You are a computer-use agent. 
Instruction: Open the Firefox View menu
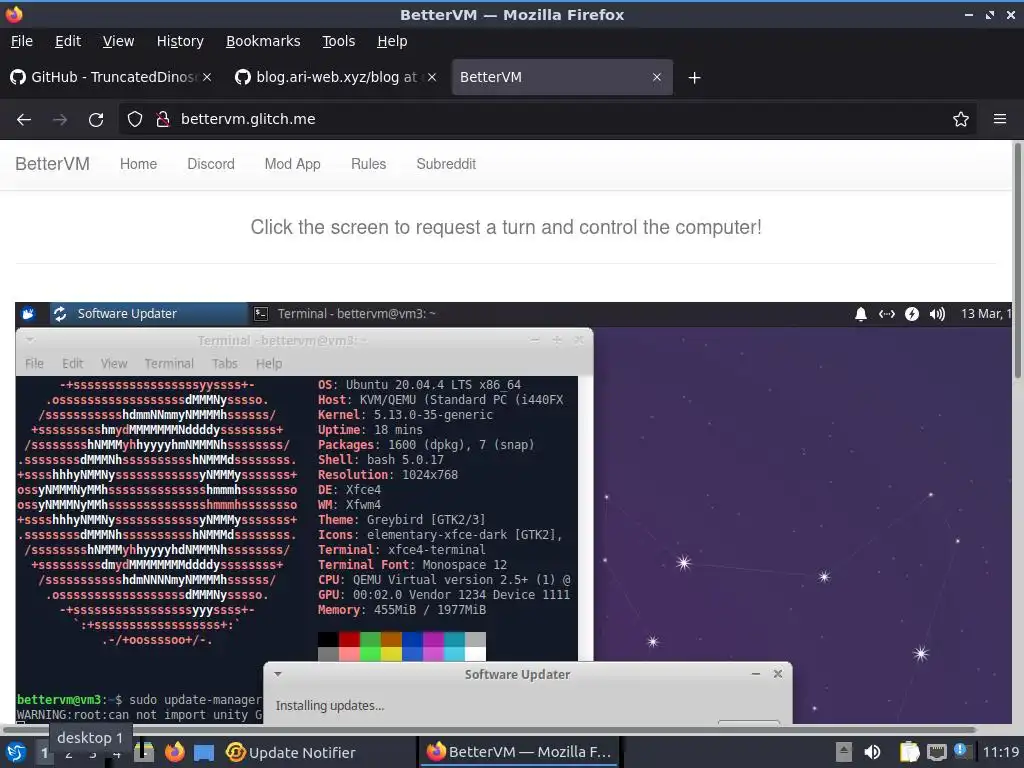[x=118, y=41]
